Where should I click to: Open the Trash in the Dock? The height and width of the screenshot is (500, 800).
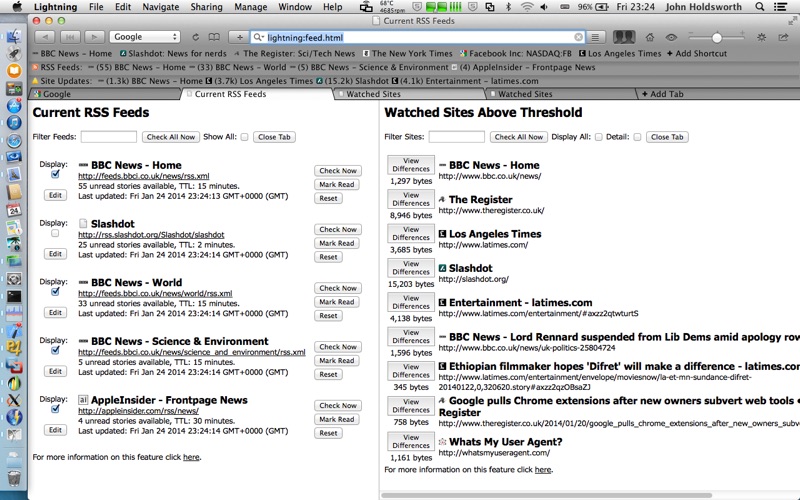(14, 479)
